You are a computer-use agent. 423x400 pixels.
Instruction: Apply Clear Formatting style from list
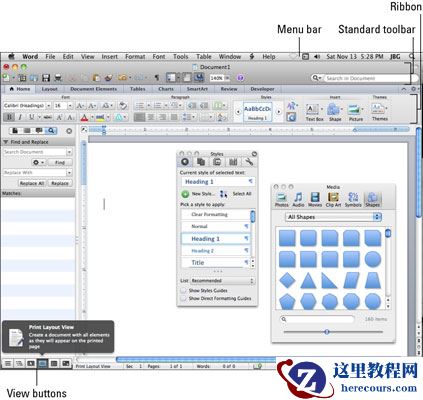216,214
